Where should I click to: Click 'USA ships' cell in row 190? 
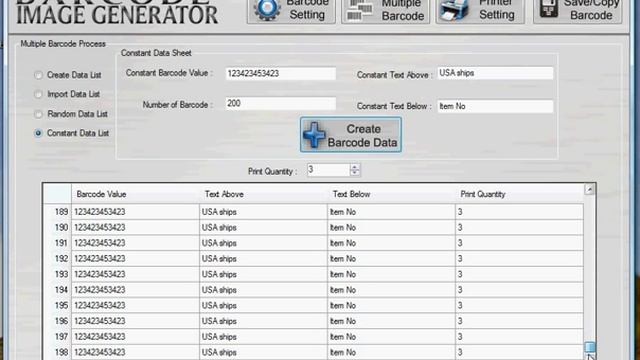(264, 227)
